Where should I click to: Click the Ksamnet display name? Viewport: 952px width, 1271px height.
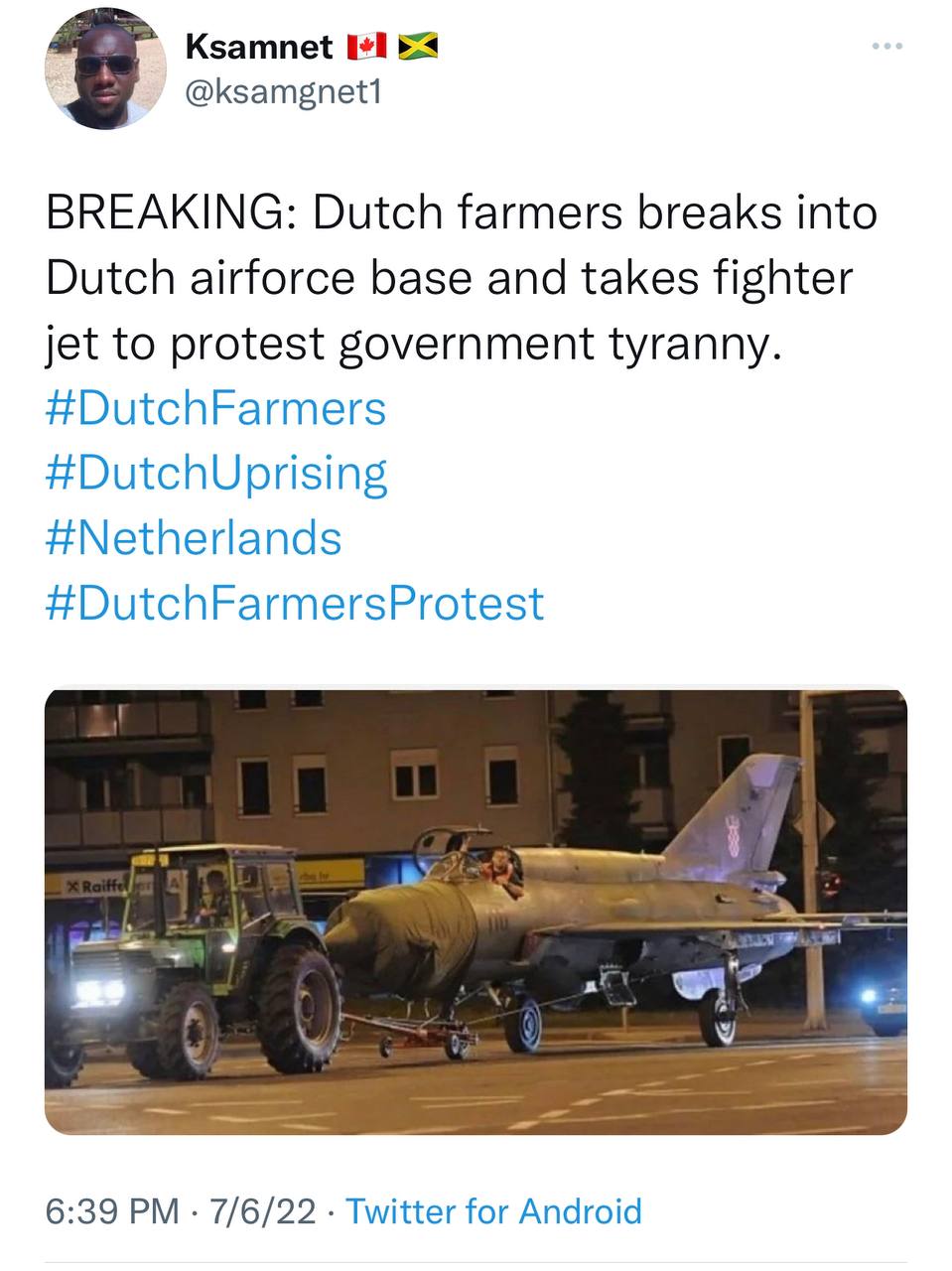(259, 46)
